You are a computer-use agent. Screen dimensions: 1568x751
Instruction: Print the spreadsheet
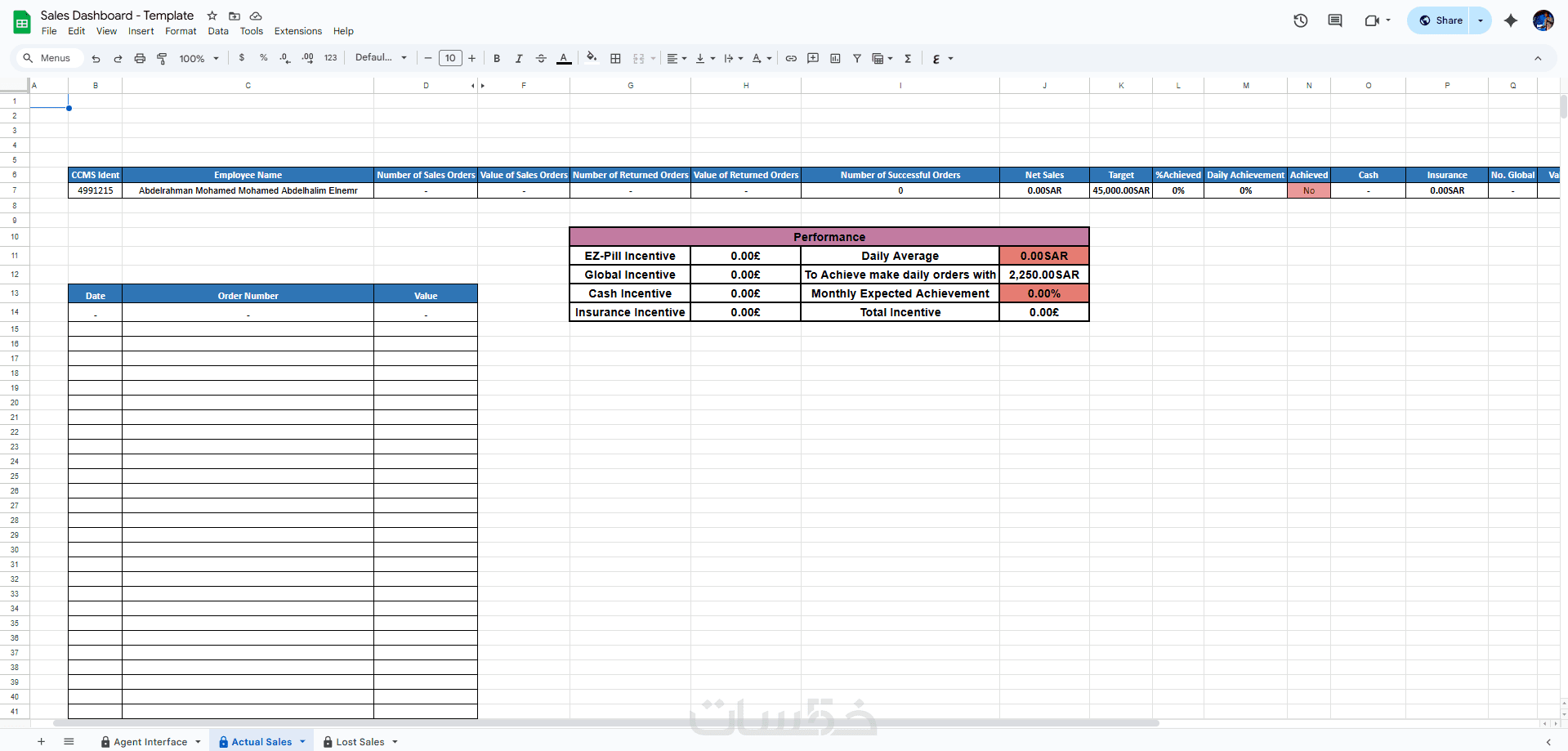pos(140,59)
